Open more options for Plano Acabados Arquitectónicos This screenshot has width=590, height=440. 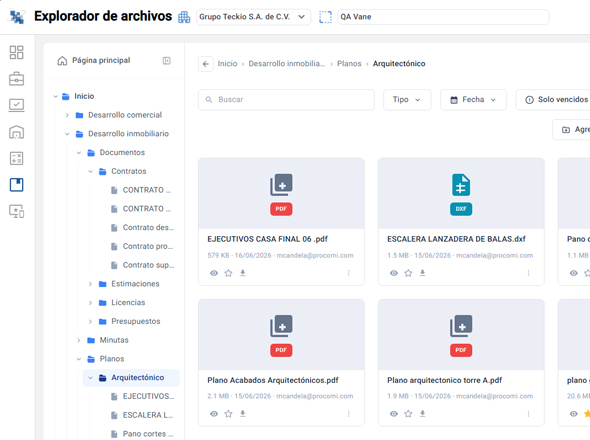tap(348, 414)
